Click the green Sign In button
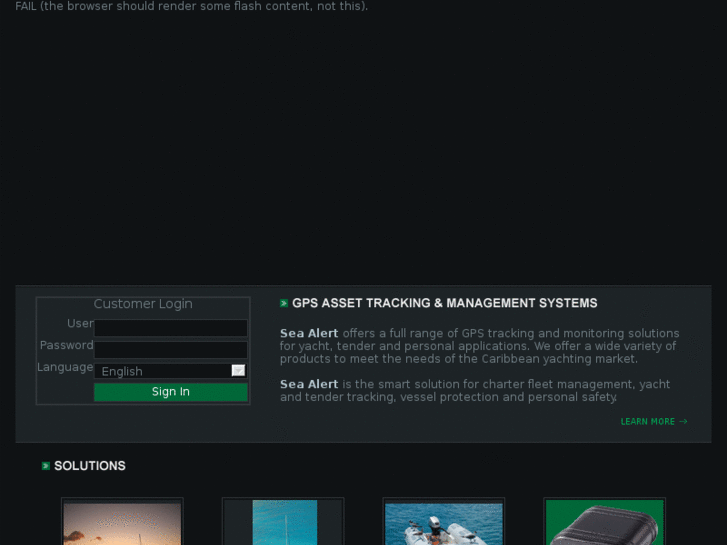Screen dimensions: 727x545 pos(171,392)
